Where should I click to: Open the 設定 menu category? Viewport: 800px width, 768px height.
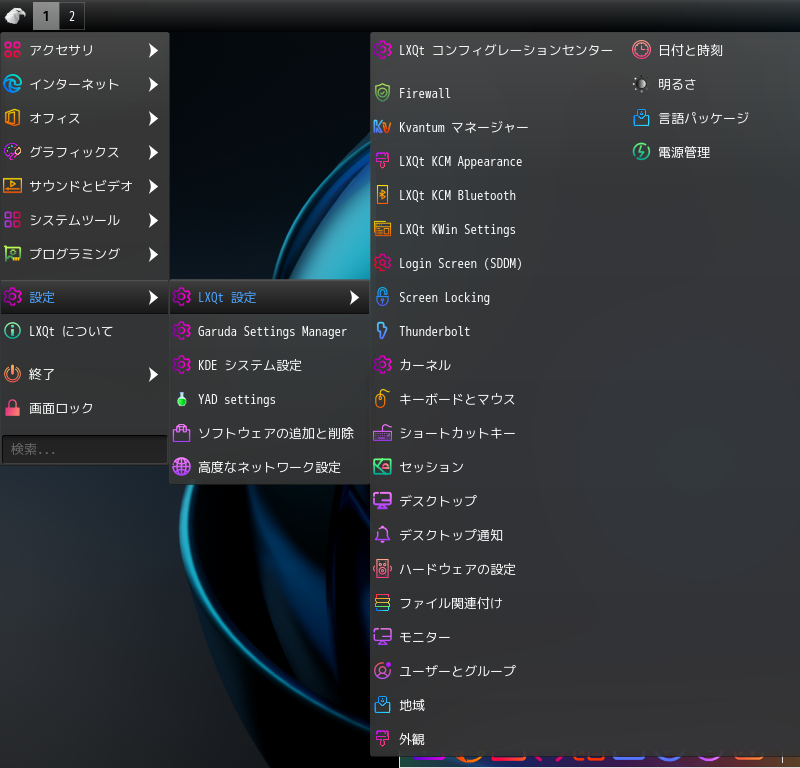click(x=85, y=297)
